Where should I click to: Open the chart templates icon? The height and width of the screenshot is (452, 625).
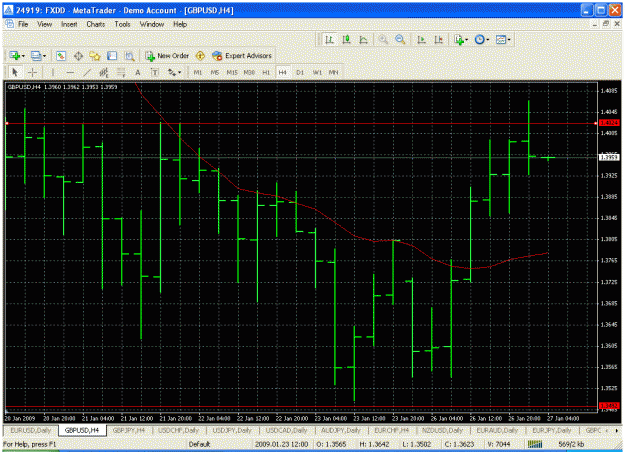tap(501, 39)
